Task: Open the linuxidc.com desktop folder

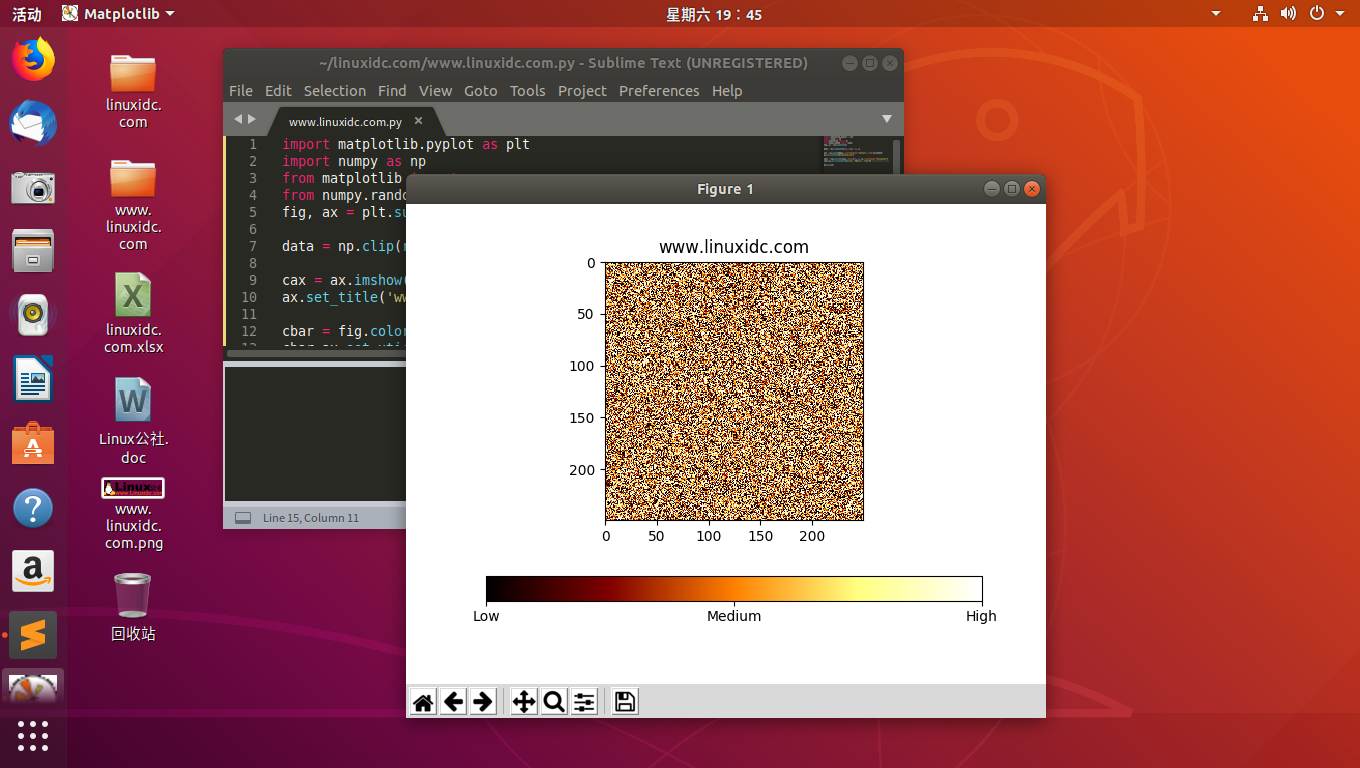Action: (x=133, y=90)
